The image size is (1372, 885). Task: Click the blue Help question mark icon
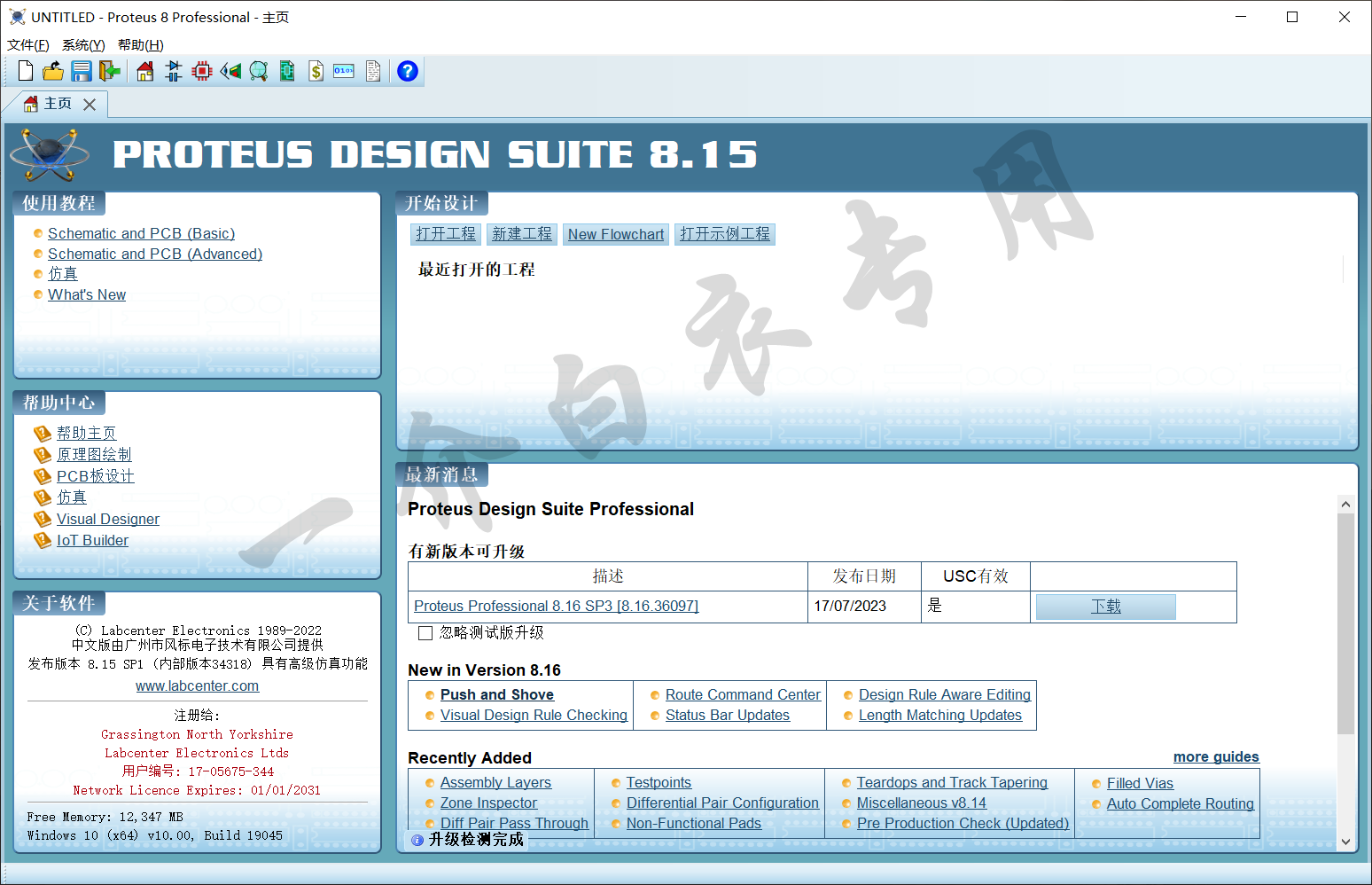pyautogui.click(x=407, y=71)
